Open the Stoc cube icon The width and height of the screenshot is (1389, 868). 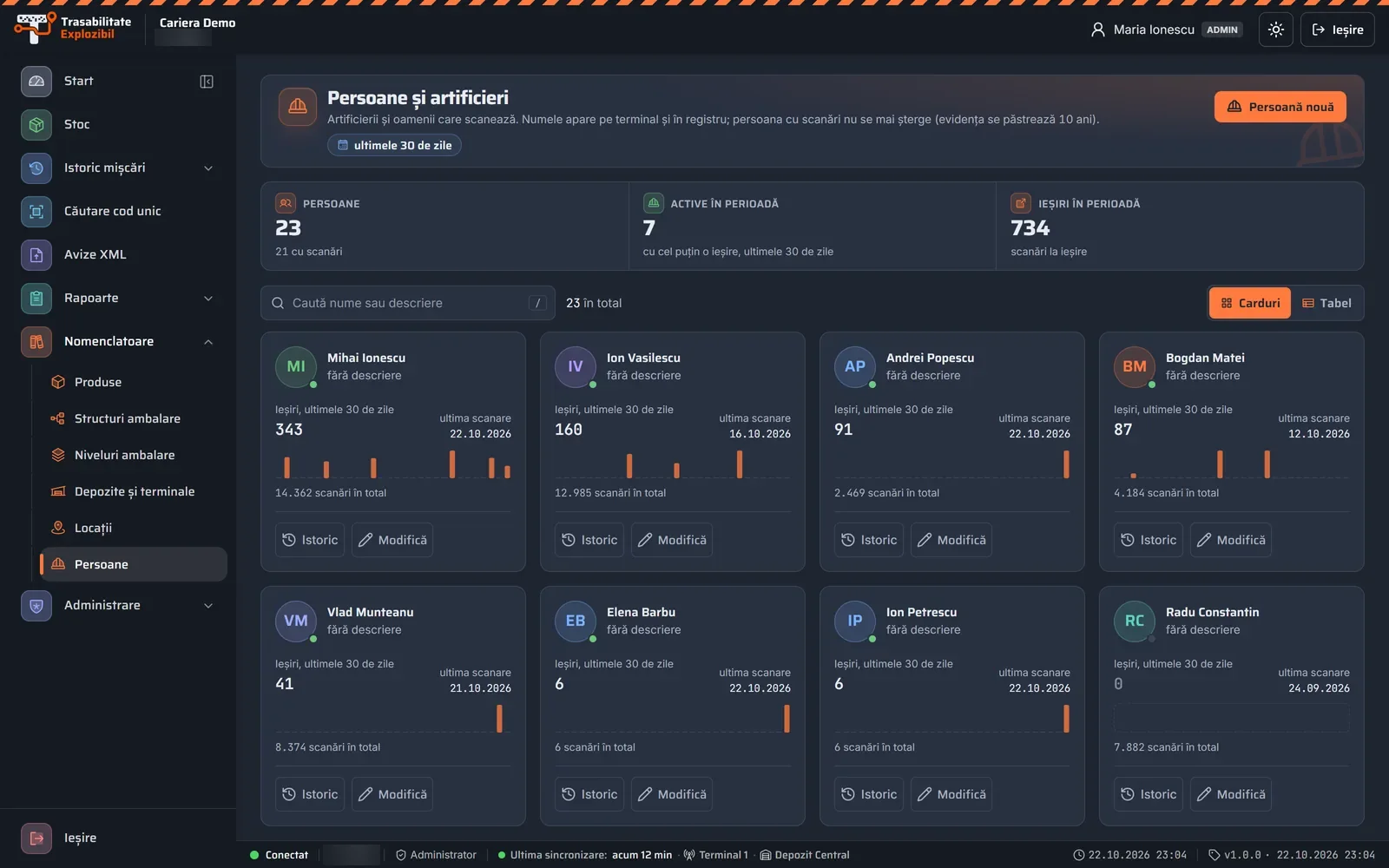pyautogui.click(x=36, y=124)
